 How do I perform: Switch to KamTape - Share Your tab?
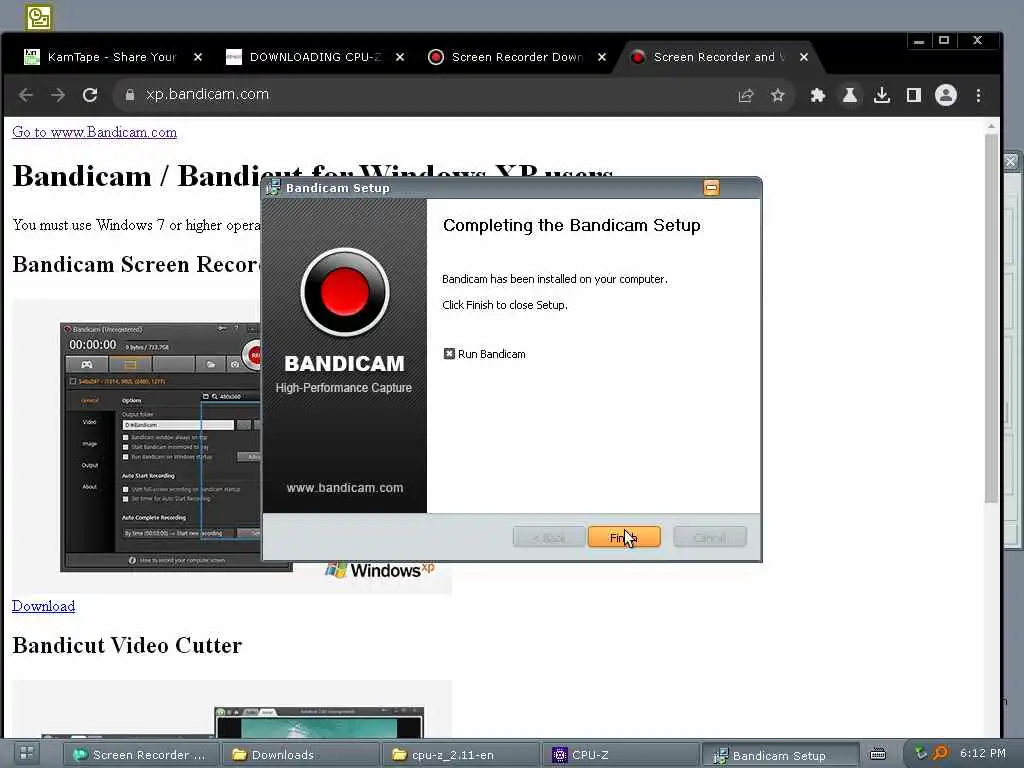coord(111,57)
